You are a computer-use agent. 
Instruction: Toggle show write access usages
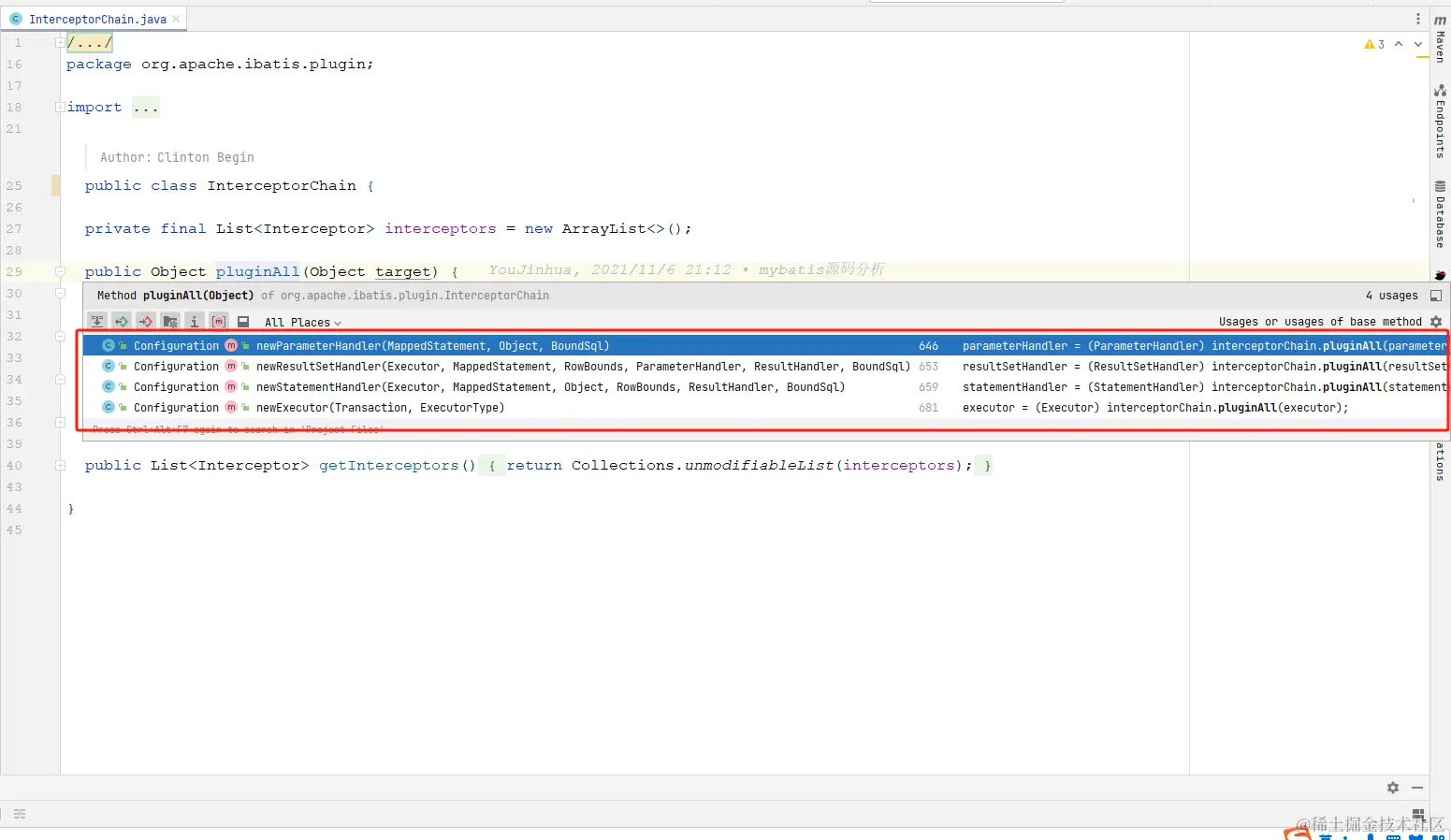(x=146, y=322)
